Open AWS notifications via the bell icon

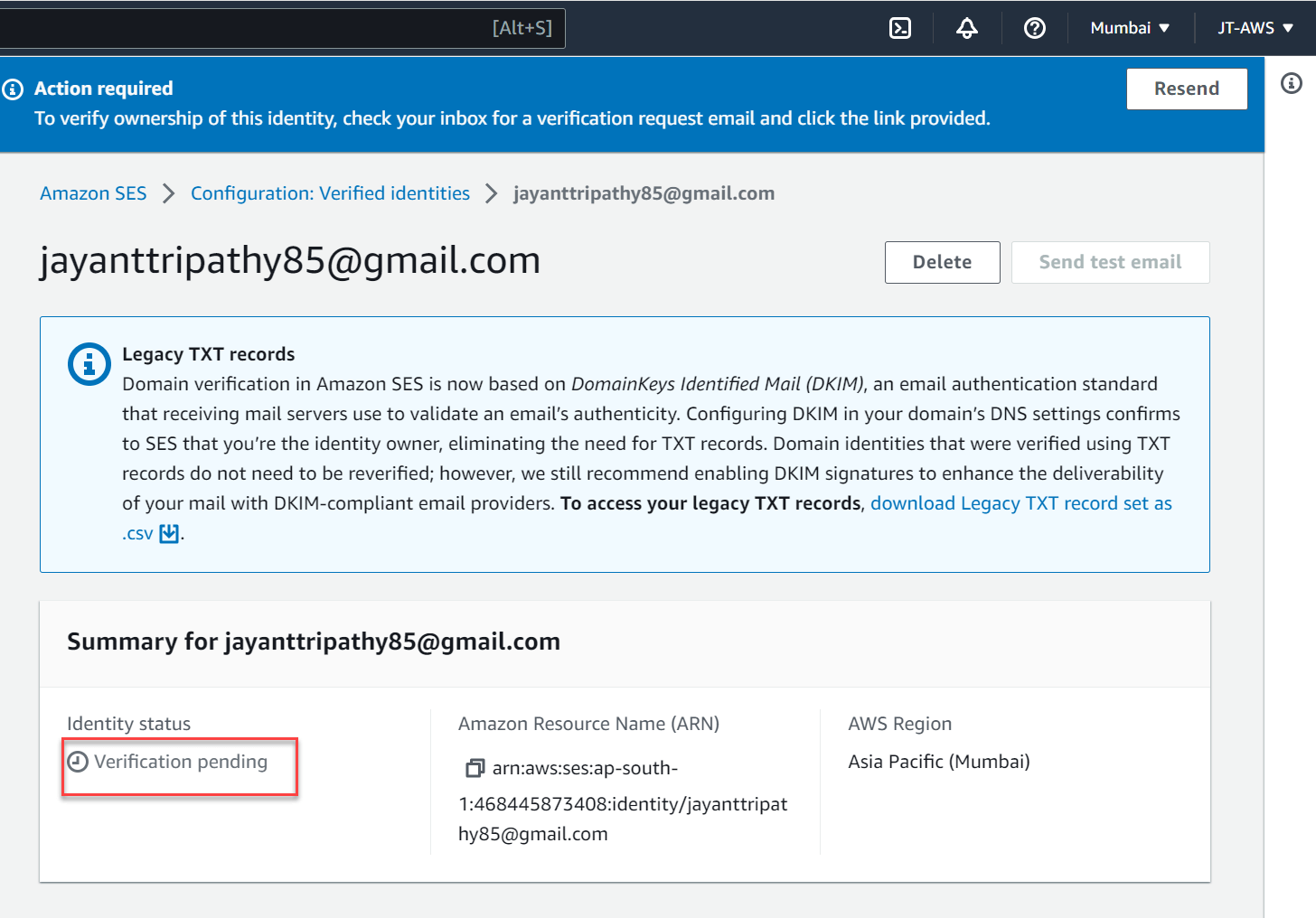point(966,28)
